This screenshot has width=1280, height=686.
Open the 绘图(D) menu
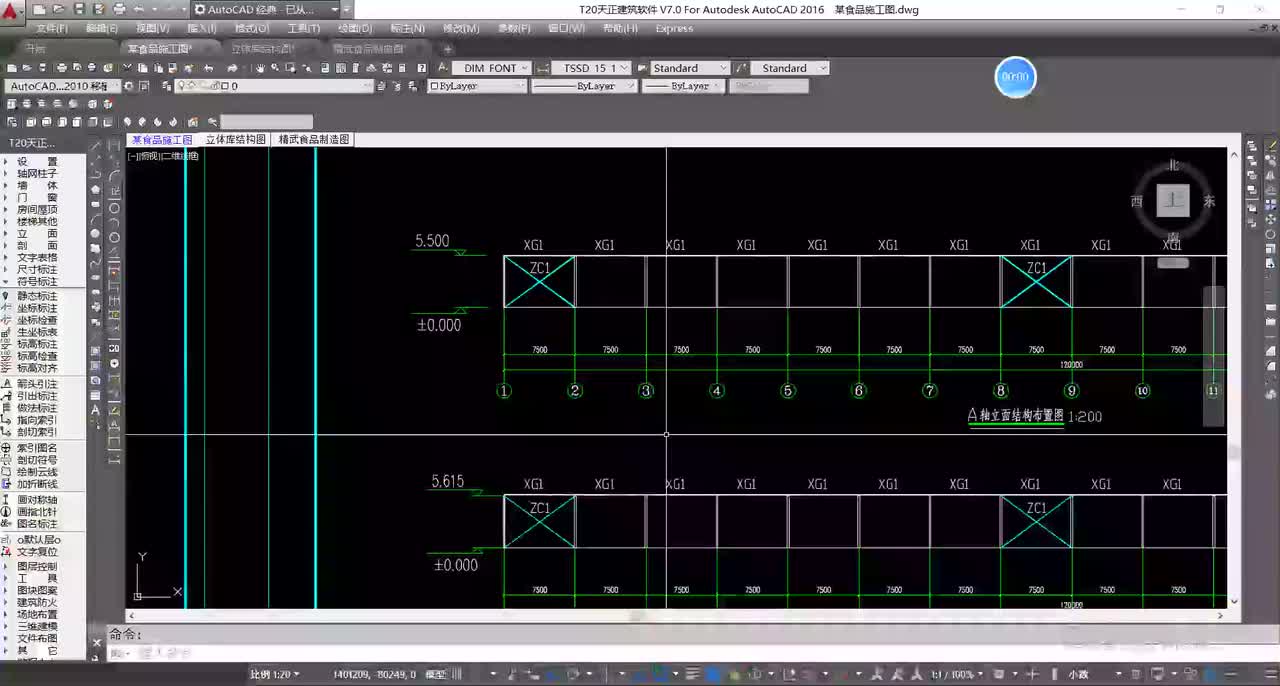click(355, 28)
